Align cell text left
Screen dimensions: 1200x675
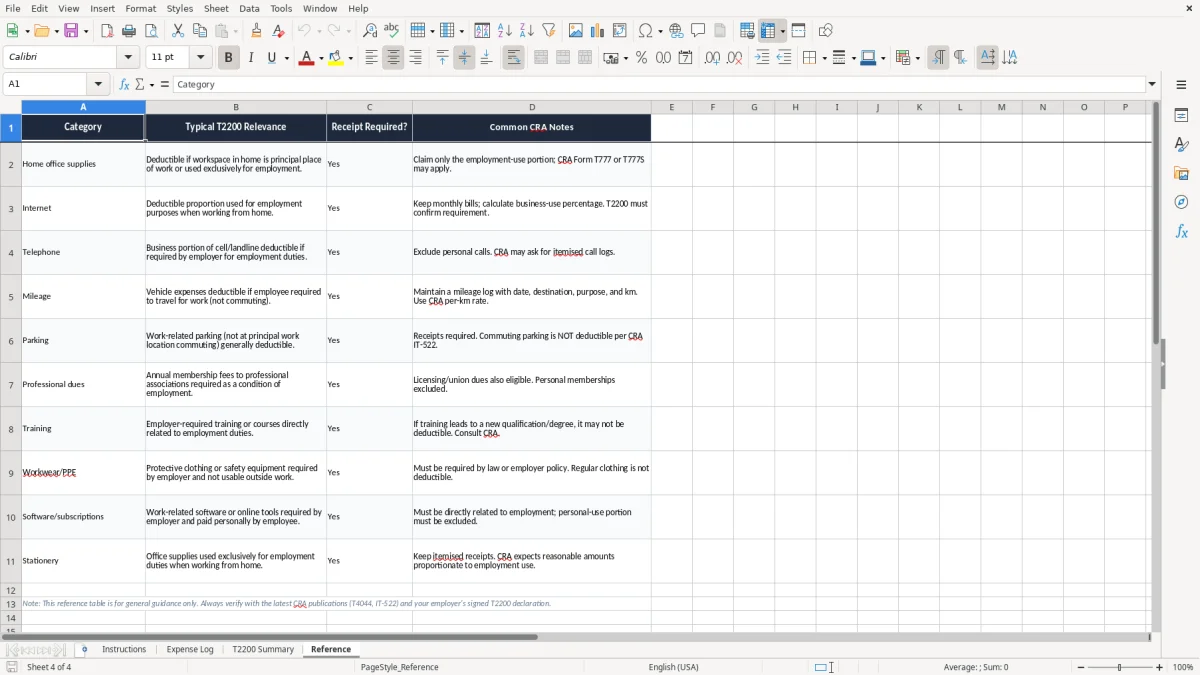pos(371,58)
